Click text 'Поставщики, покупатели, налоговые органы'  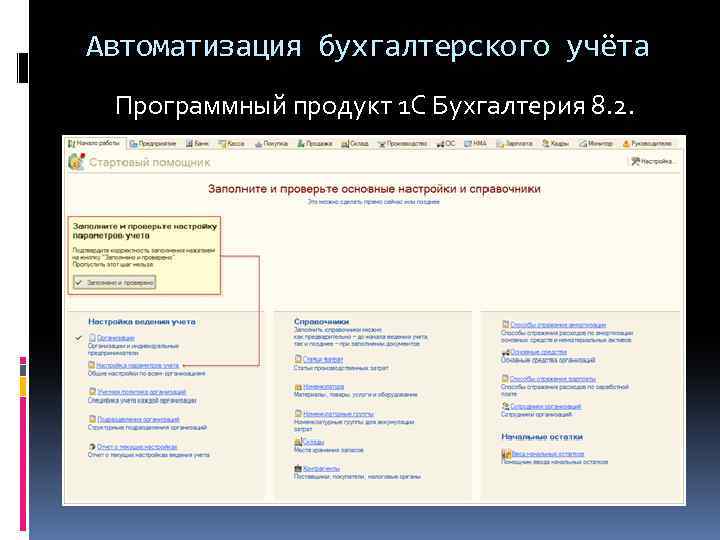(x=357, y=477)
